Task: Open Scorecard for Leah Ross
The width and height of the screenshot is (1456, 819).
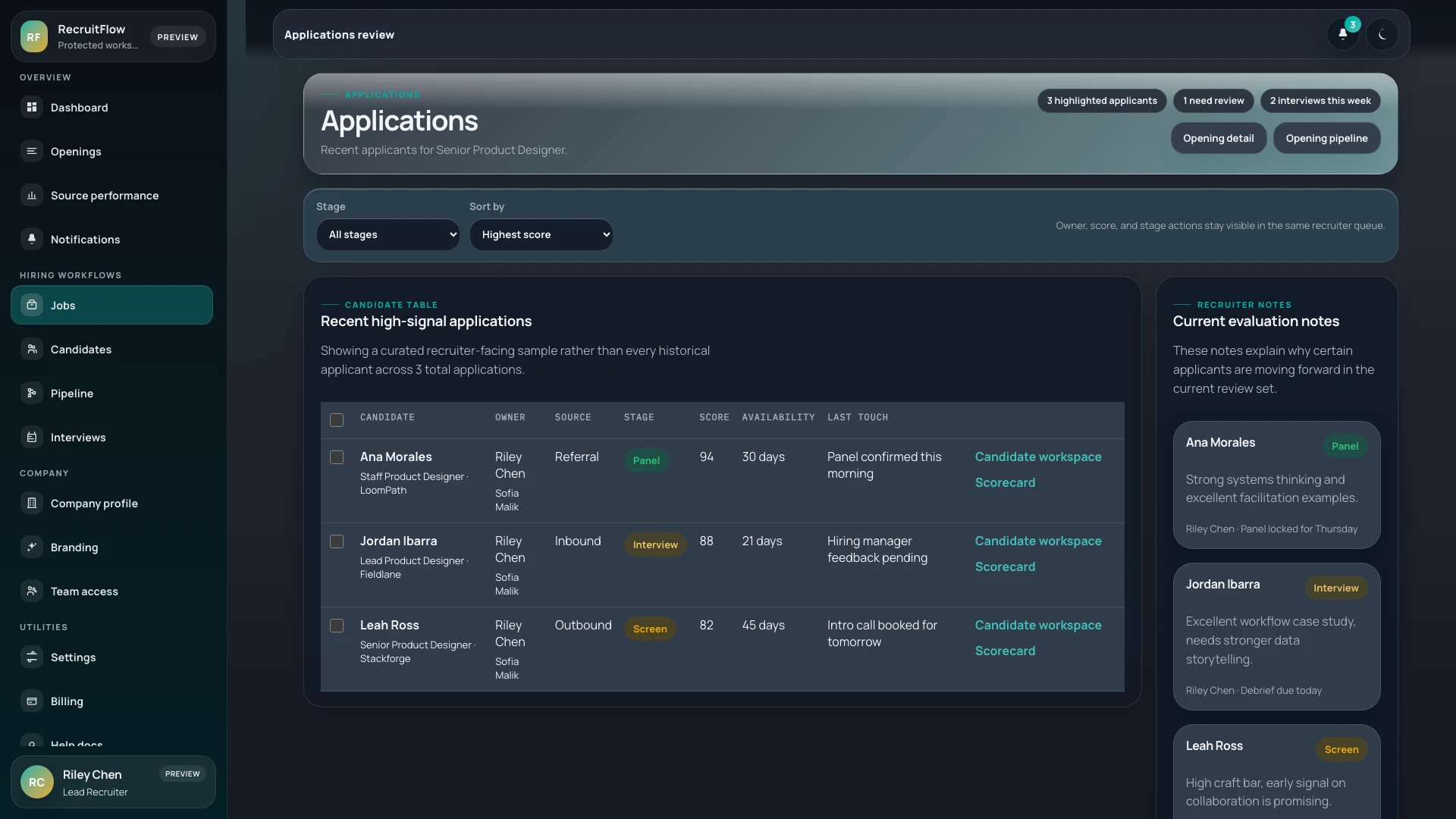Action: click(1005, 651)
